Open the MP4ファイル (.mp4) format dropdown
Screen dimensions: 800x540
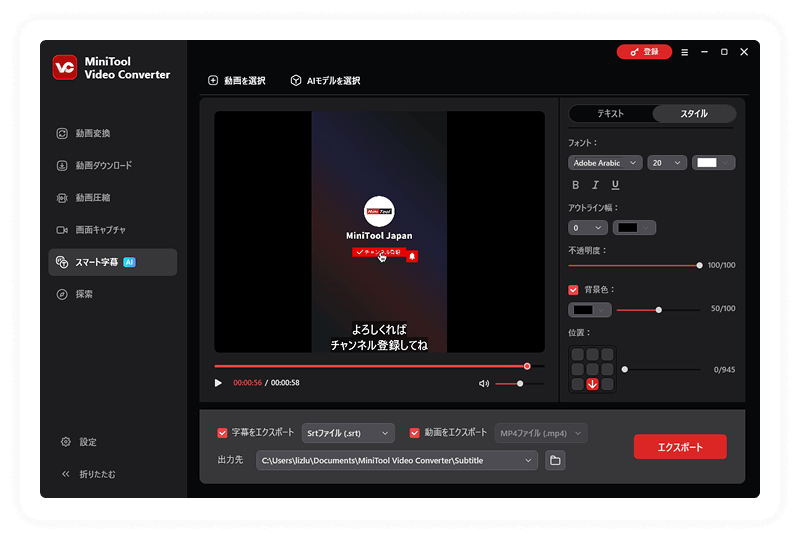coord(541,433)
